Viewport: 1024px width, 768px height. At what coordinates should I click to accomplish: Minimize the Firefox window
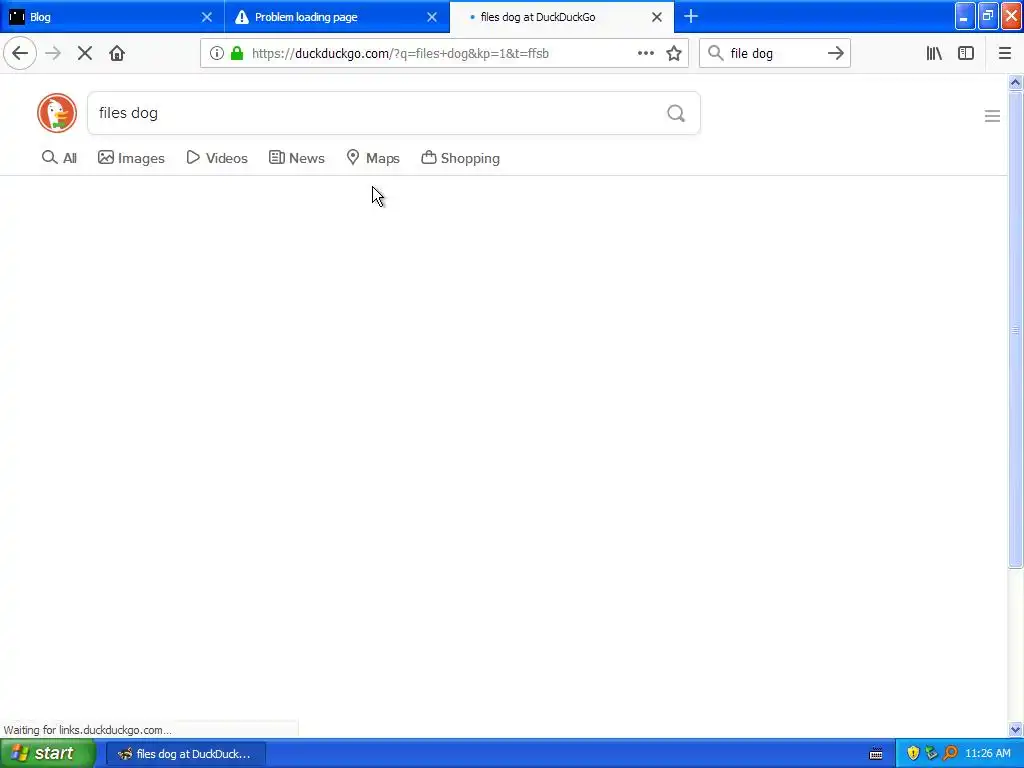point(965,16)
